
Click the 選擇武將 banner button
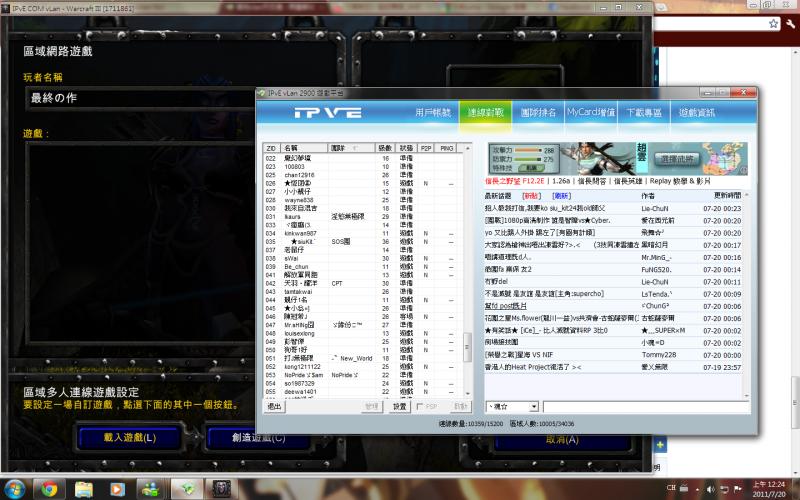(x=677, y=159)
